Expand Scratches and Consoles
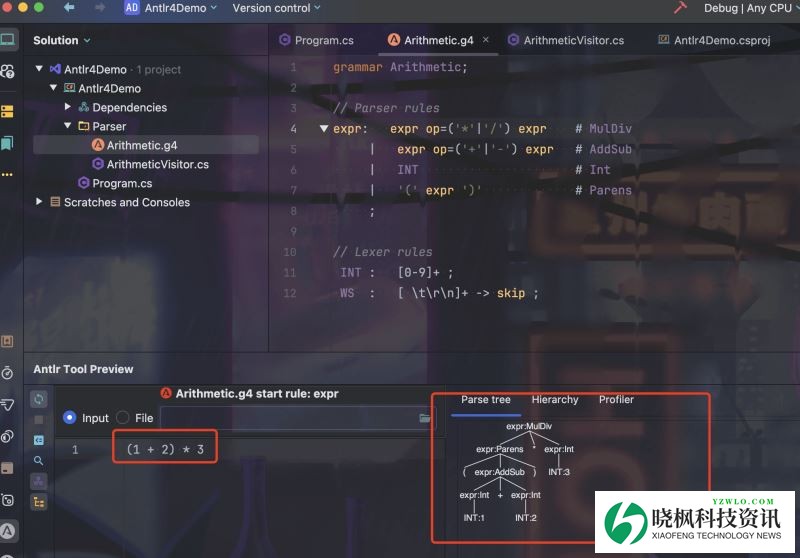 tap(39, 201)
